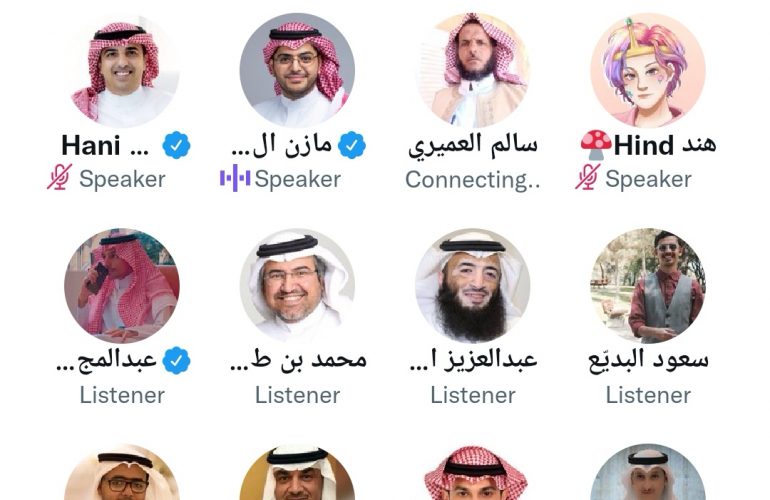Click the Connecting.. status label
770x500 pixels.
(472, 180)
